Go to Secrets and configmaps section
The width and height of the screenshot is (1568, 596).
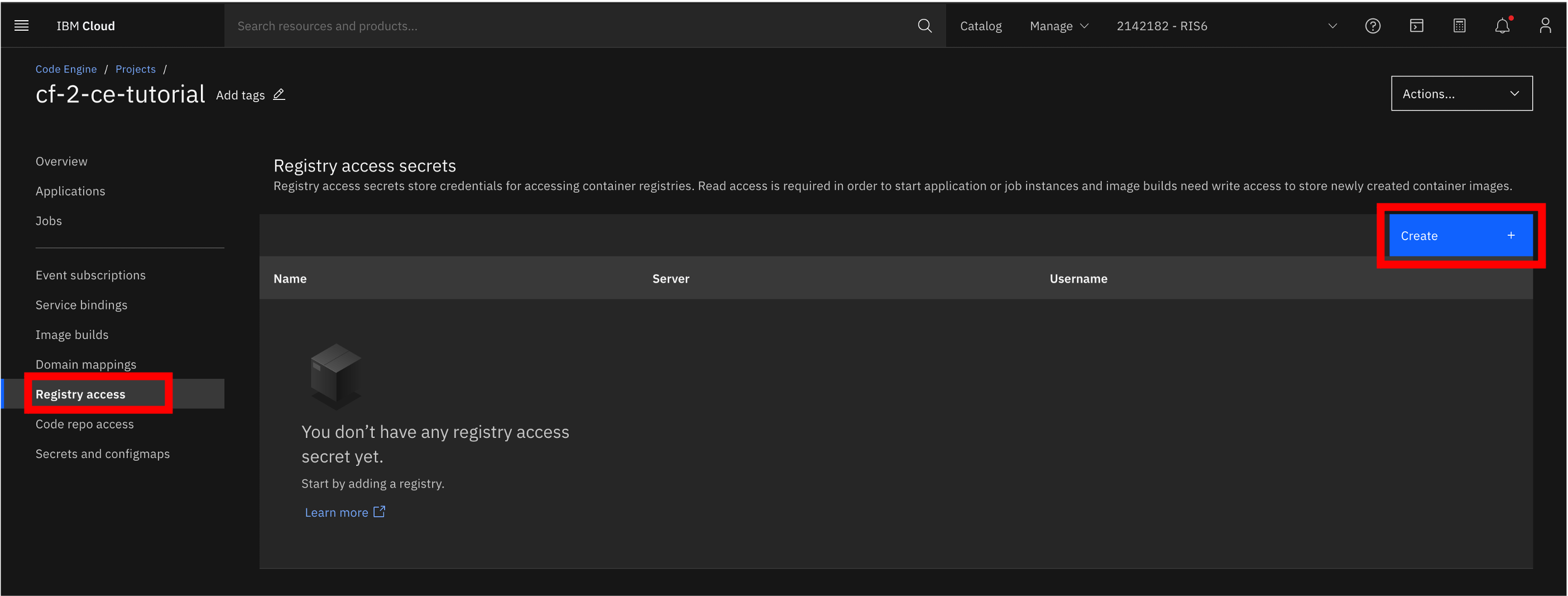102,454
